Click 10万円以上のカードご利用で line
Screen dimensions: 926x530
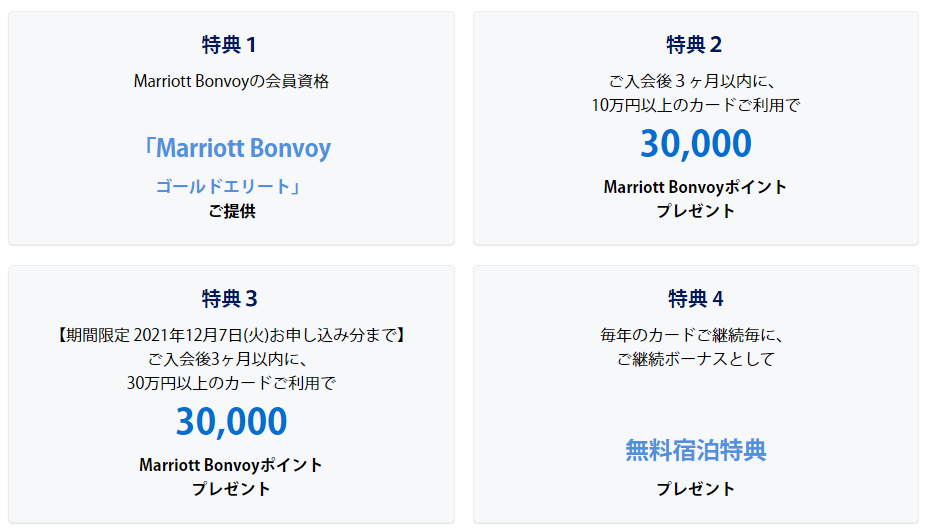(696, 105)
